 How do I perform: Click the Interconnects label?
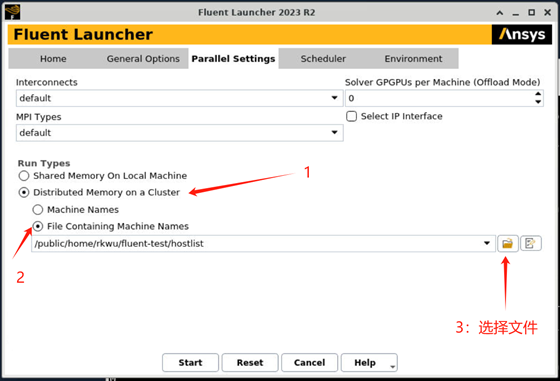[47, 82]
